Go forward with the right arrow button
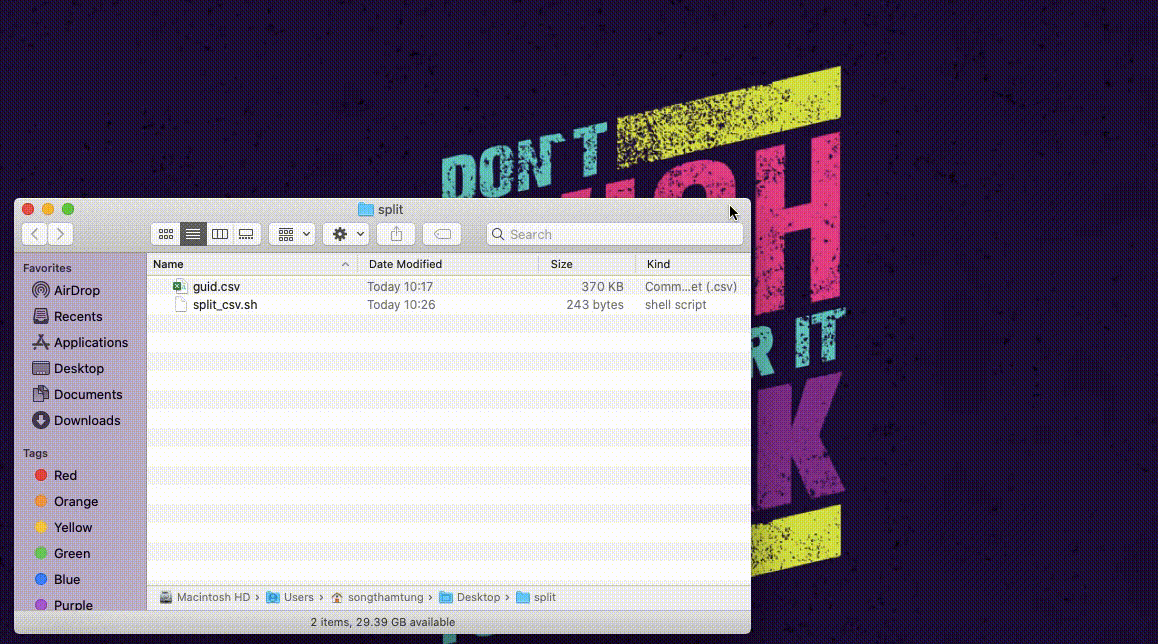 click(61, 234)
